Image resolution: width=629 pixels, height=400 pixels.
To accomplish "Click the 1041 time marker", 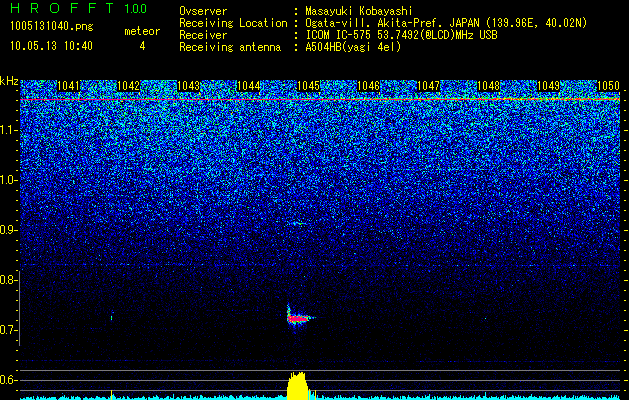I will (x=69, y=86).
